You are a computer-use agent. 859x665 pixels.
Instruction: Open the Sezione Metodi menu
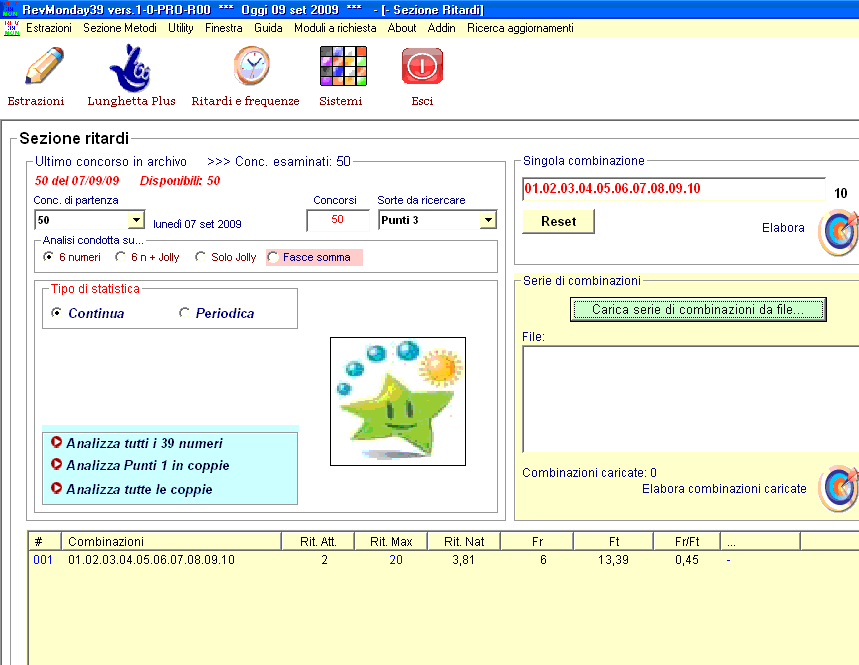(120, 28)
